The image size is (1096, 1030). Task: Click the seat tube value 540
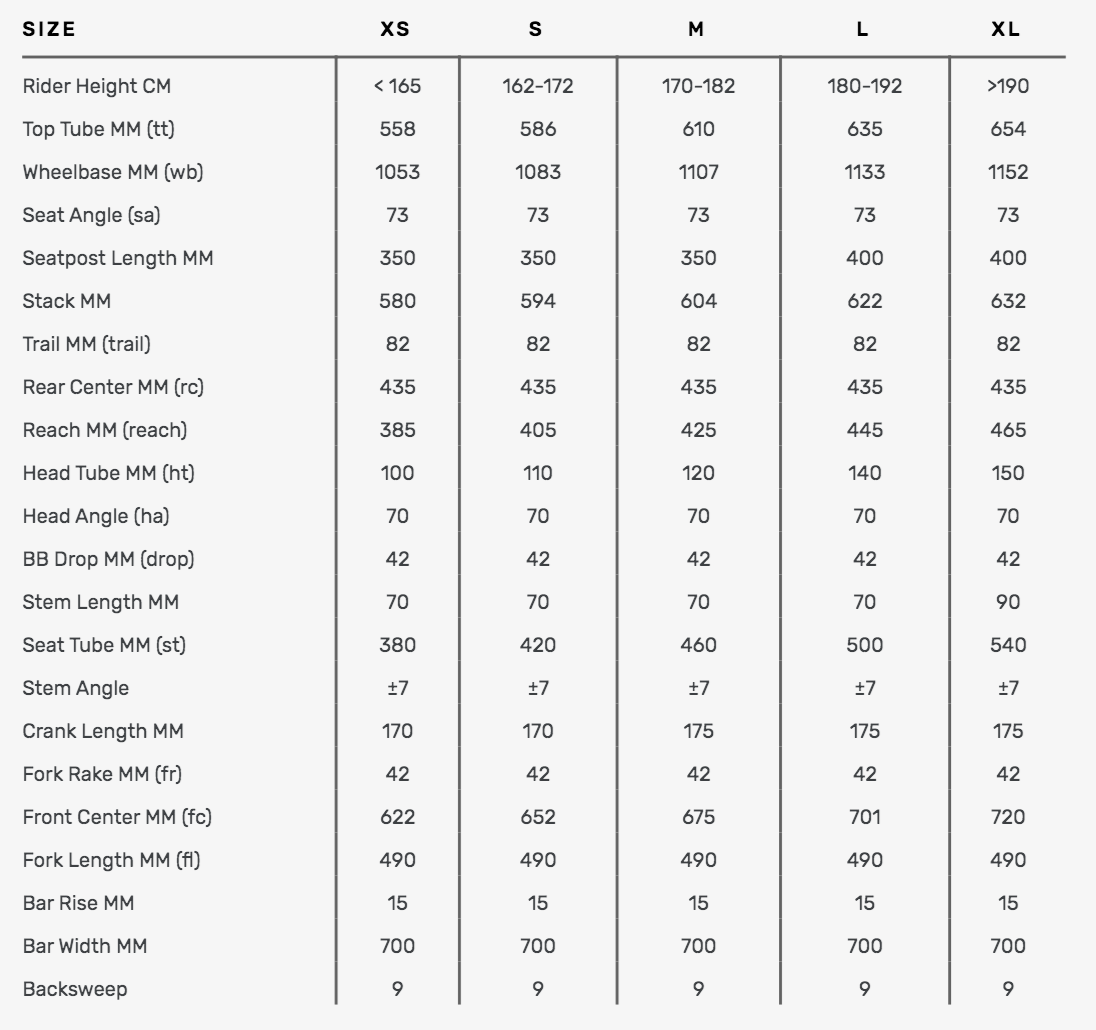1008,645
